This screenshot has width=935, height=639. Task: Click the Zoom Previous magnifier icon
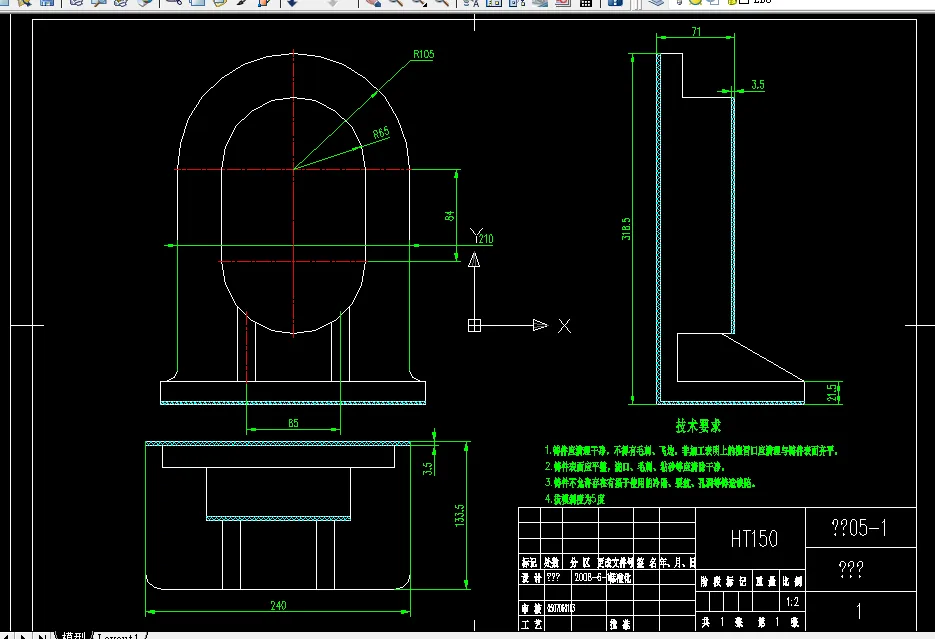coord(442,3)
